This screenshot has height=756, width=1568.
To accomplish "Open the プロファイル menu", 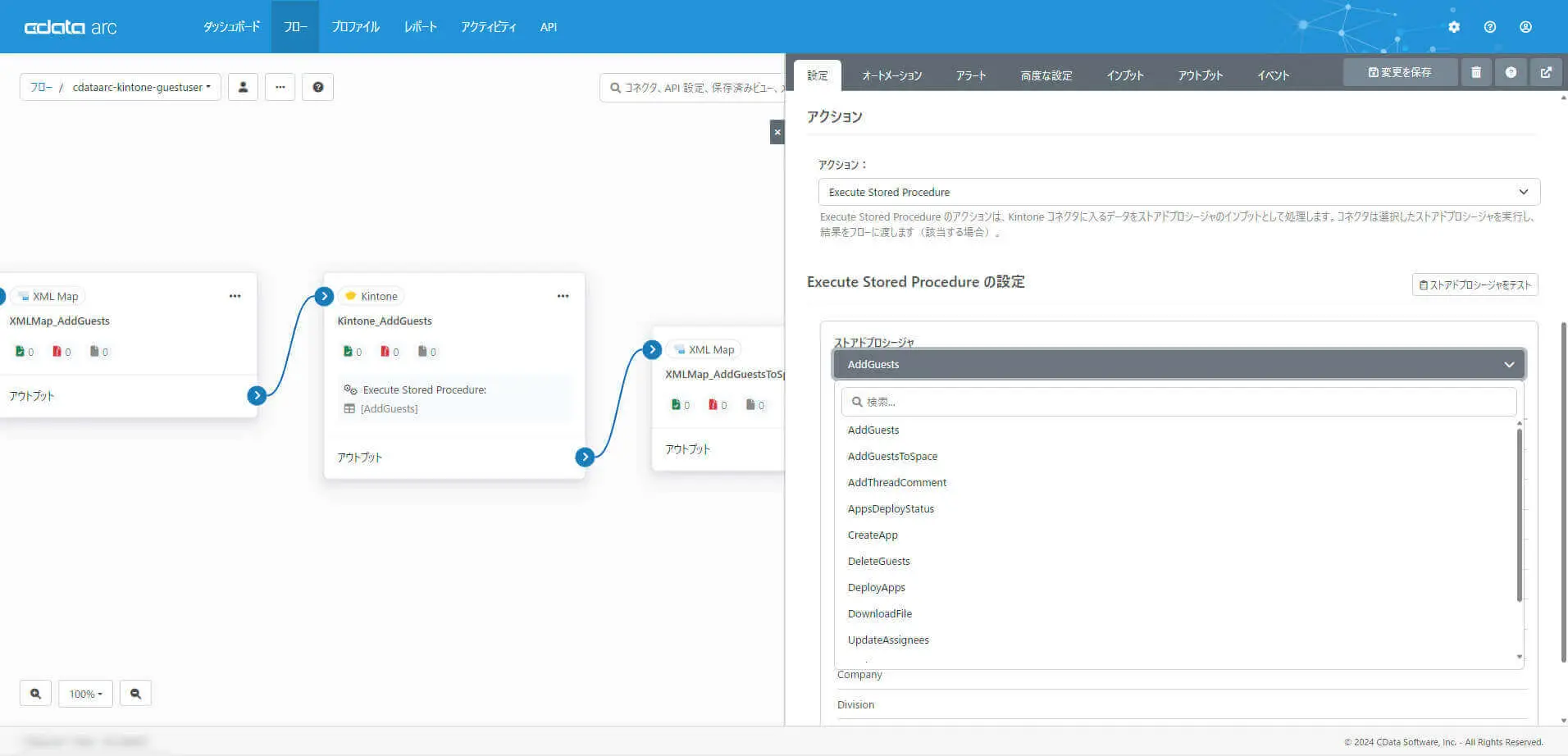I will tap(356, 27).
